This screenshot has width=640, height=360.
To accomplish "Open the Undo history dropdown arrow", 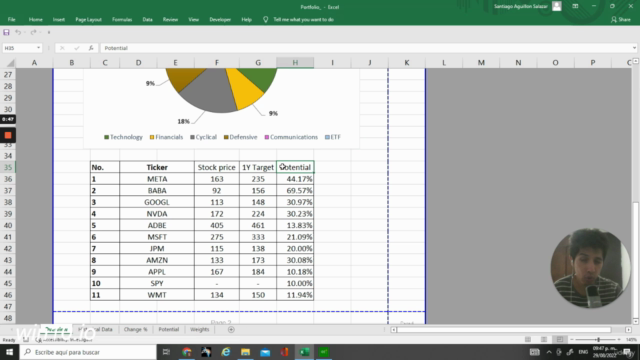I will point(24,32).
